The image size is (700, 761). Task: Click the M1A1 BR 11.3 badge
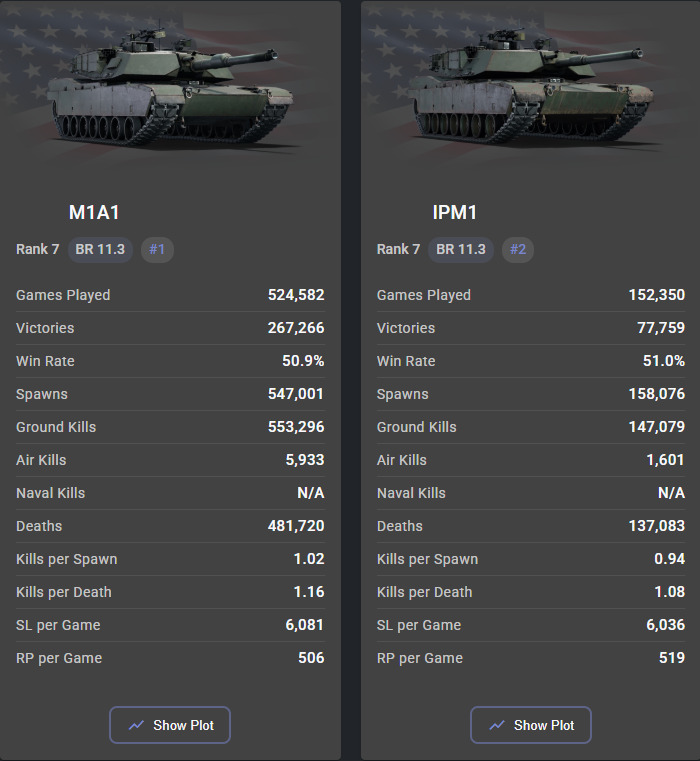coord(100,249)
